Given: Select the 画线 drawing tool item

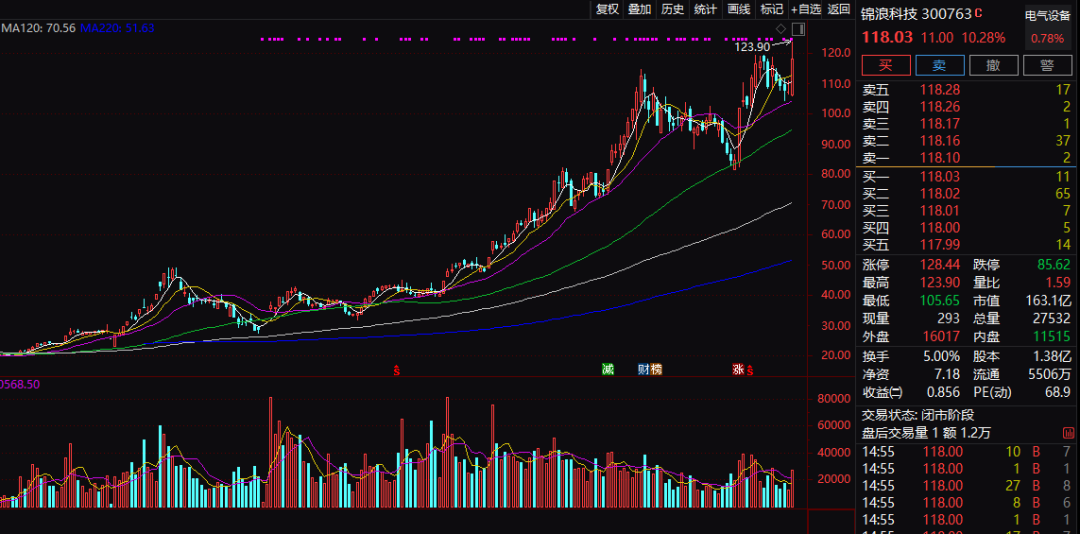Looking at the screenshot, I should (x=738, y=9).
